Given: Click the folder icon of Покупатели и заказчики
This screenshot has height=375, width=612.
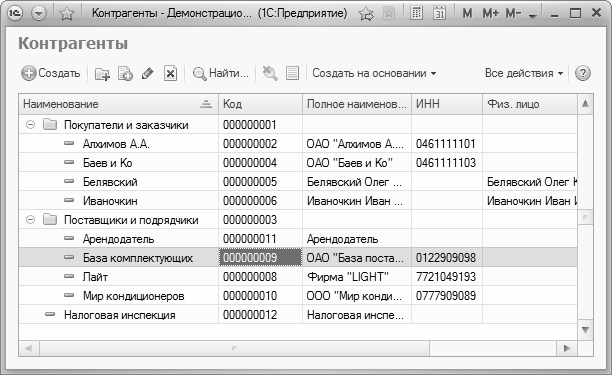Looking at the screenshot, I should (50, 124).
